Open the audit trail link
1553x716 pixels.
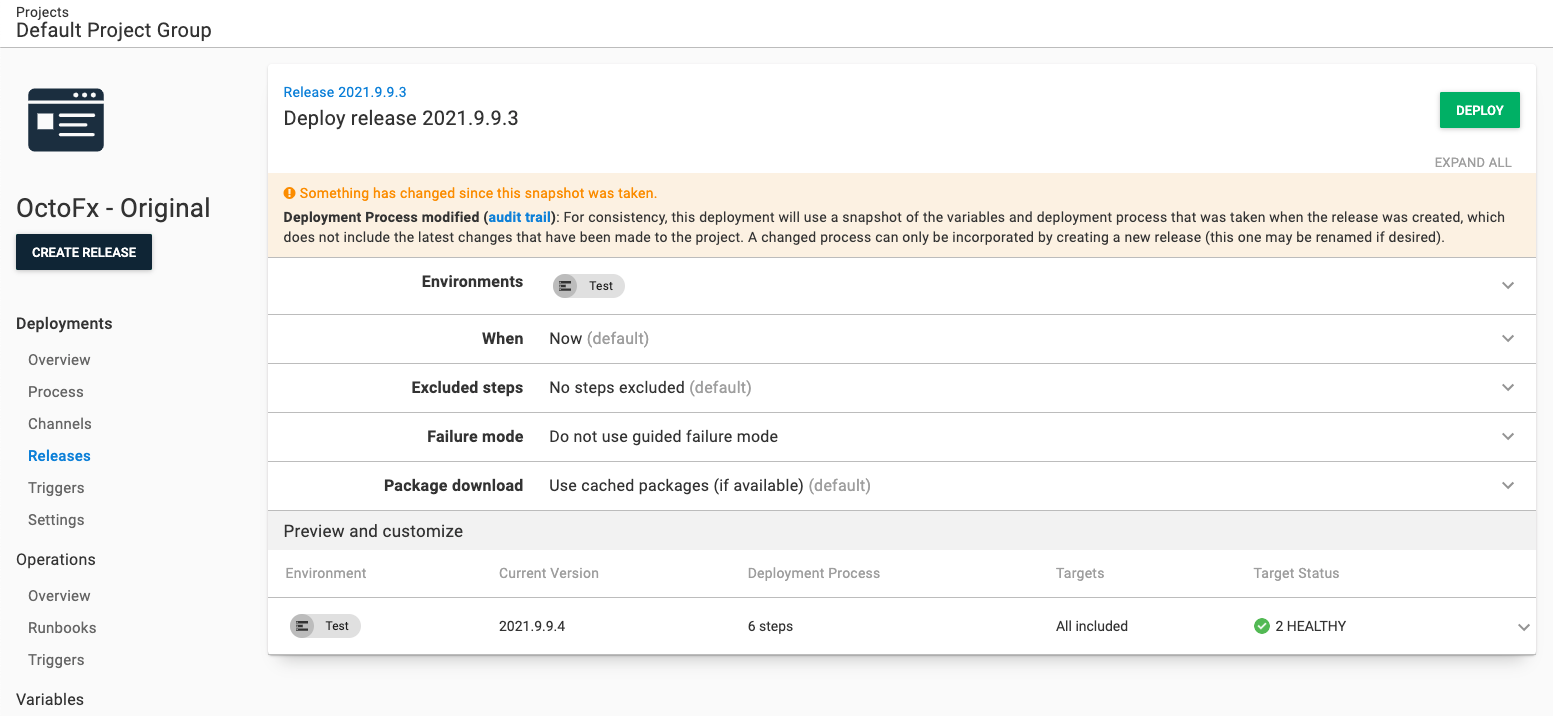(519, 216)
